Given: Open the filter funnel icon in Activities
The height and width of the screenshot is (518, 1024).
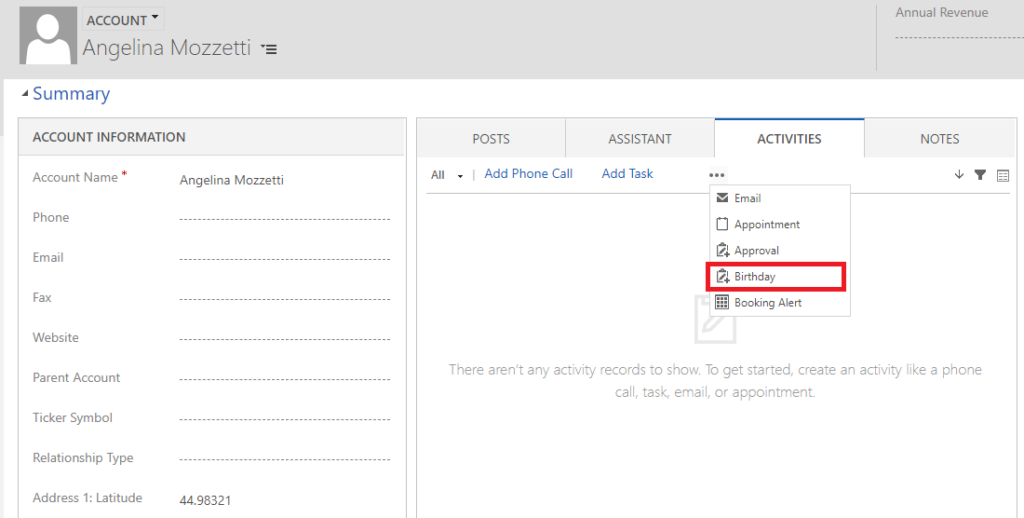Looking at the screenshot, I should tap(980, 175).
